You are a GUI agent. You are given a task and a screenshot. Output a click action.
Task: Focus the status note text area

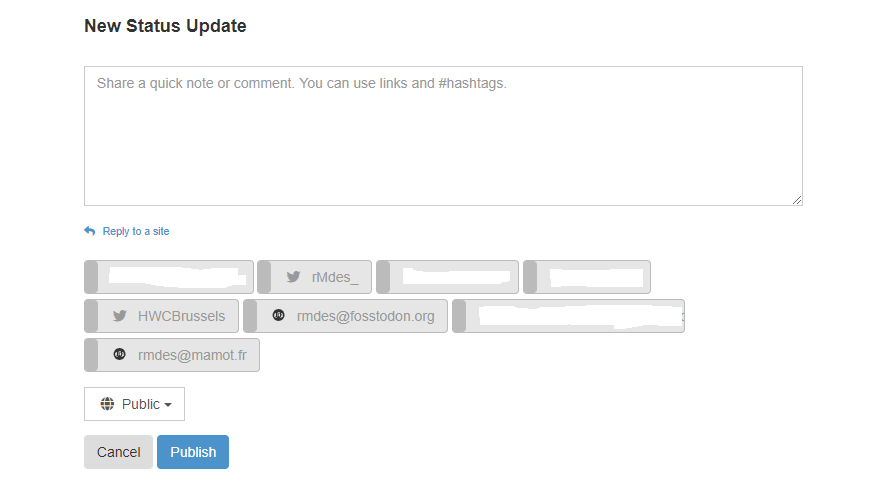[443, 136]
